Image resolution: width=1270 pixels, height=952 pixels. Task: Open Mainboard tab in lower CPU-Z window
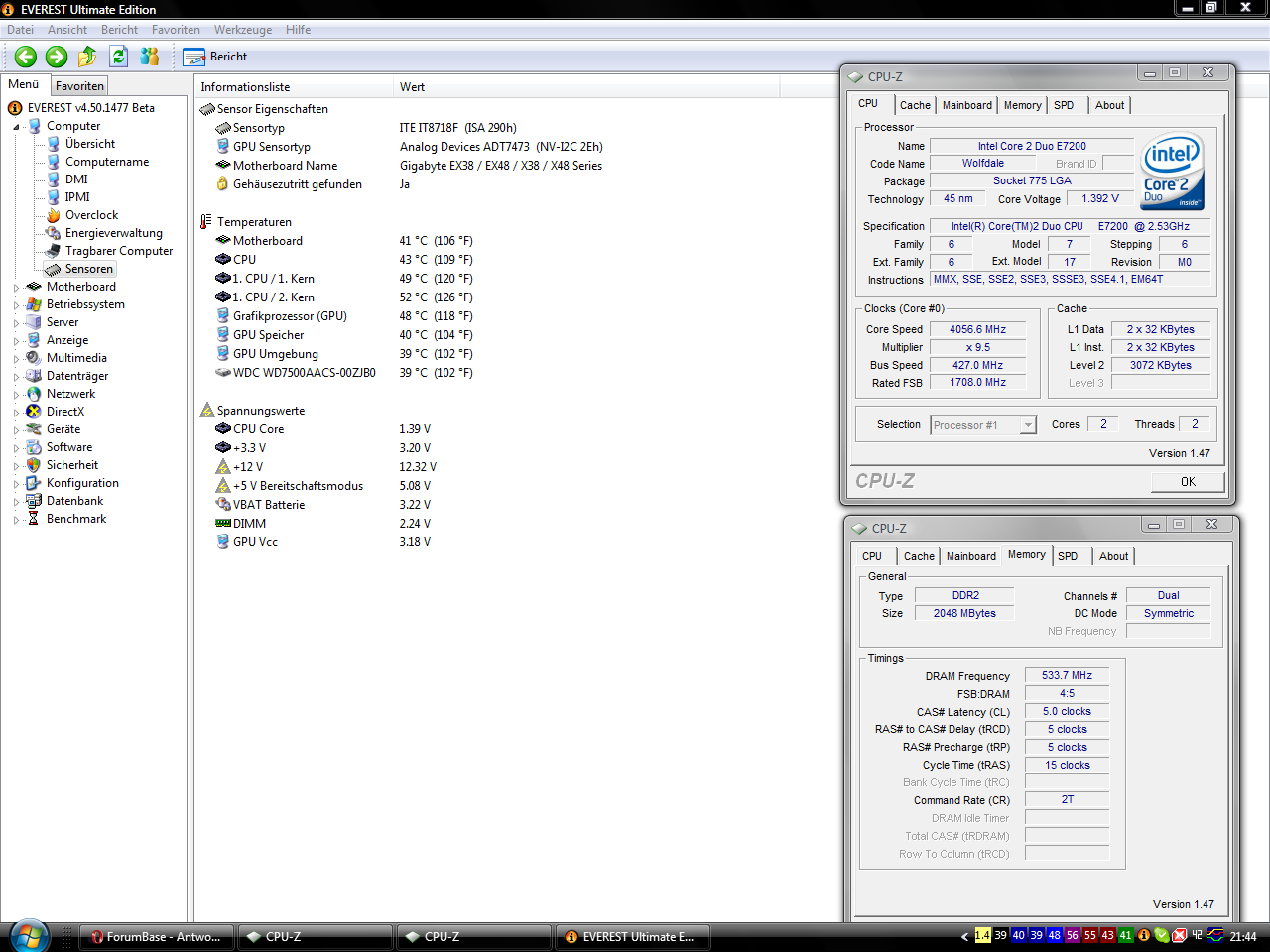click(971, 556)
